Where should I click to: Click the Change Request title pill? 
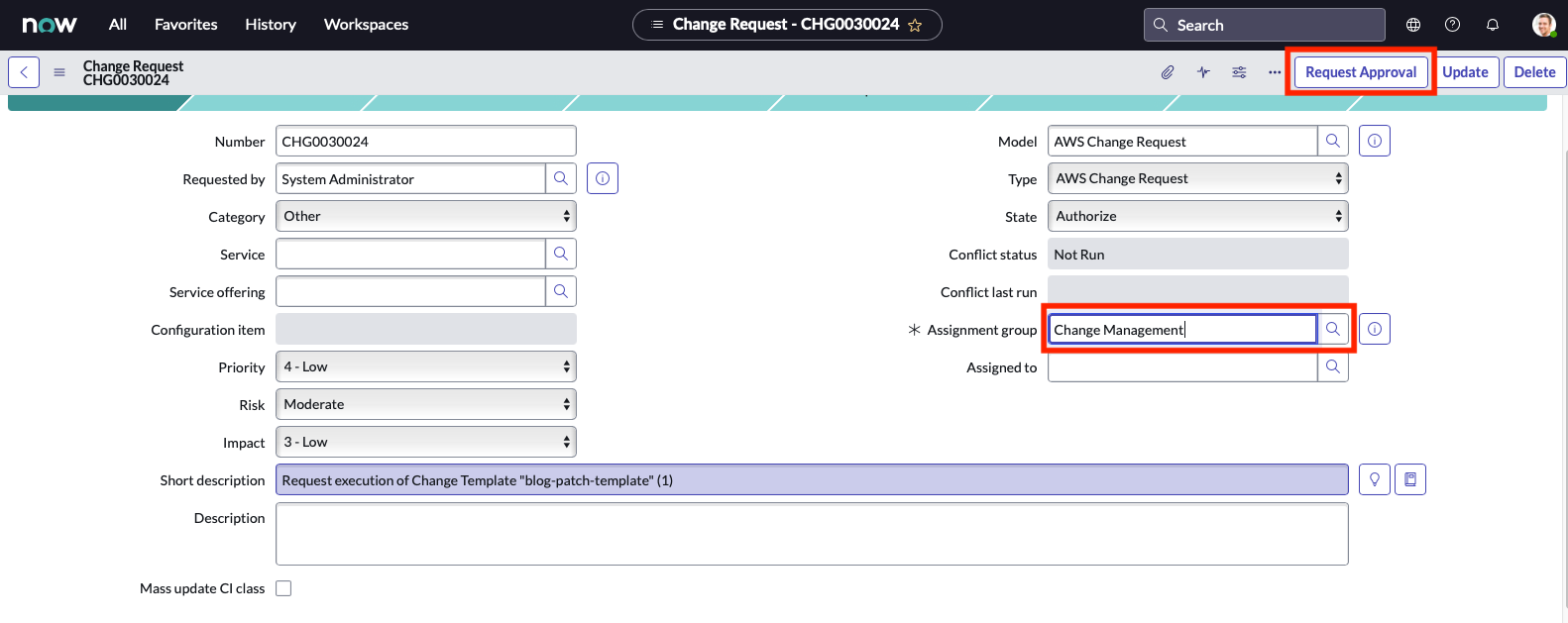pos(787,25)
